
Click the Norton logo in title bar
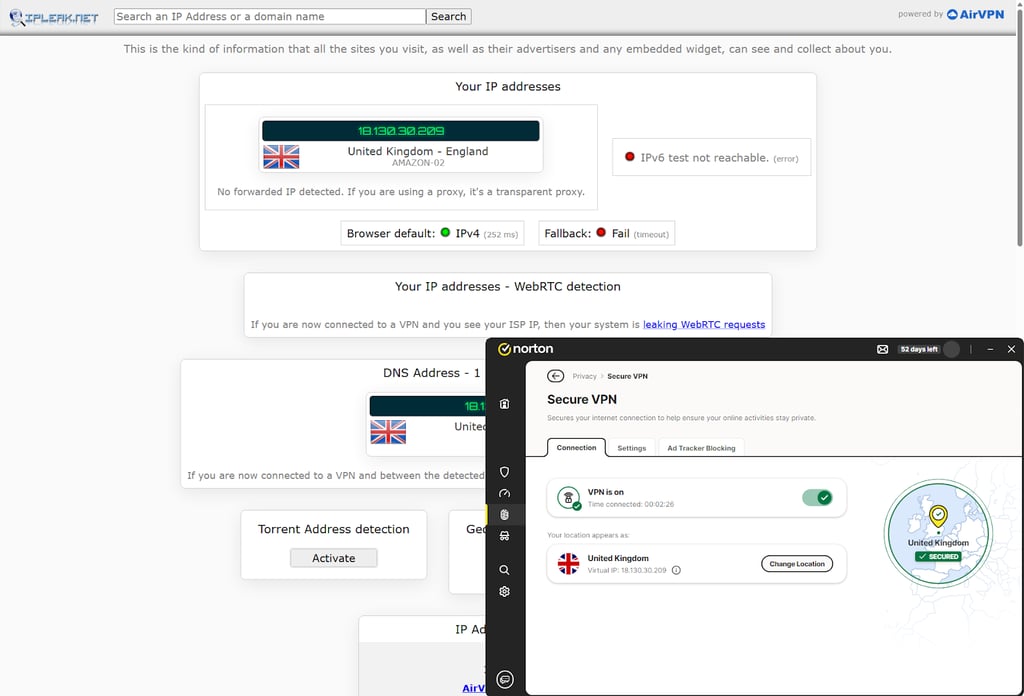(526, 349)
